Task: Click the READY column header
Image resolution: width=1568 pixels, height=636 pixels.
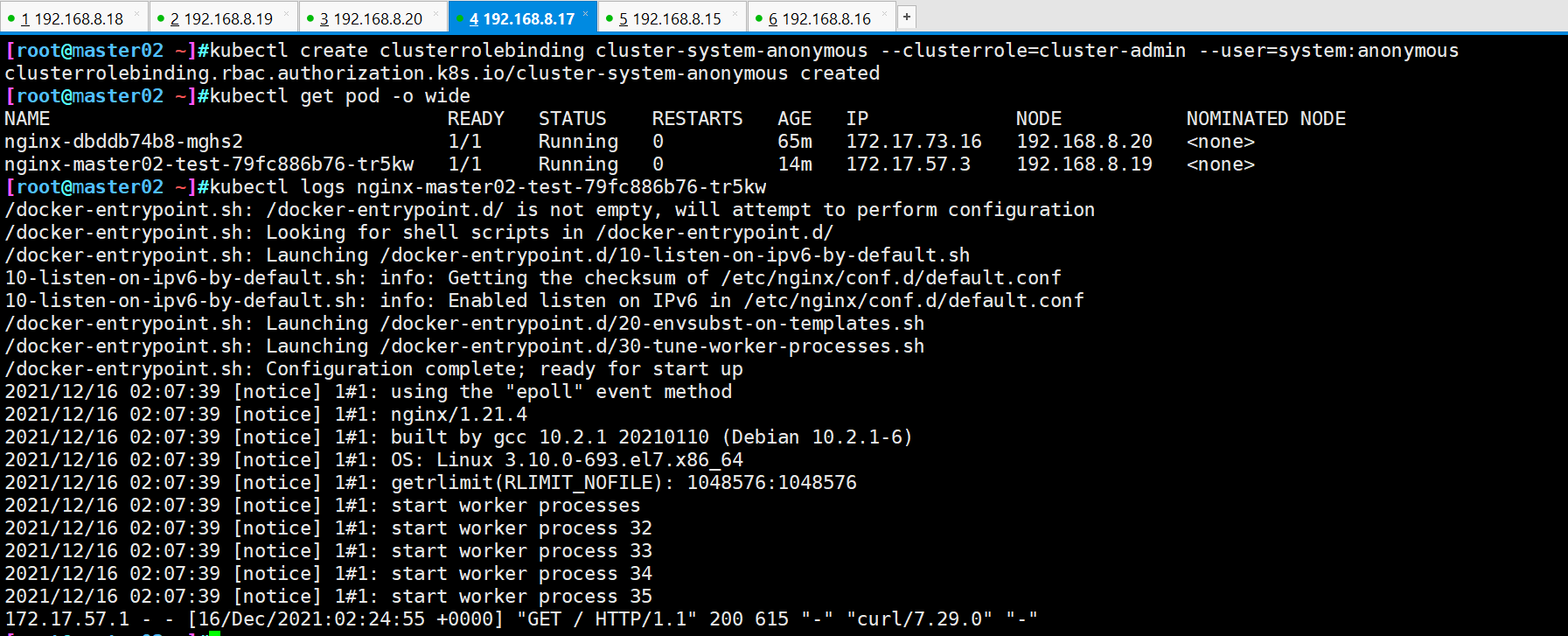Action: coord(476,119)
